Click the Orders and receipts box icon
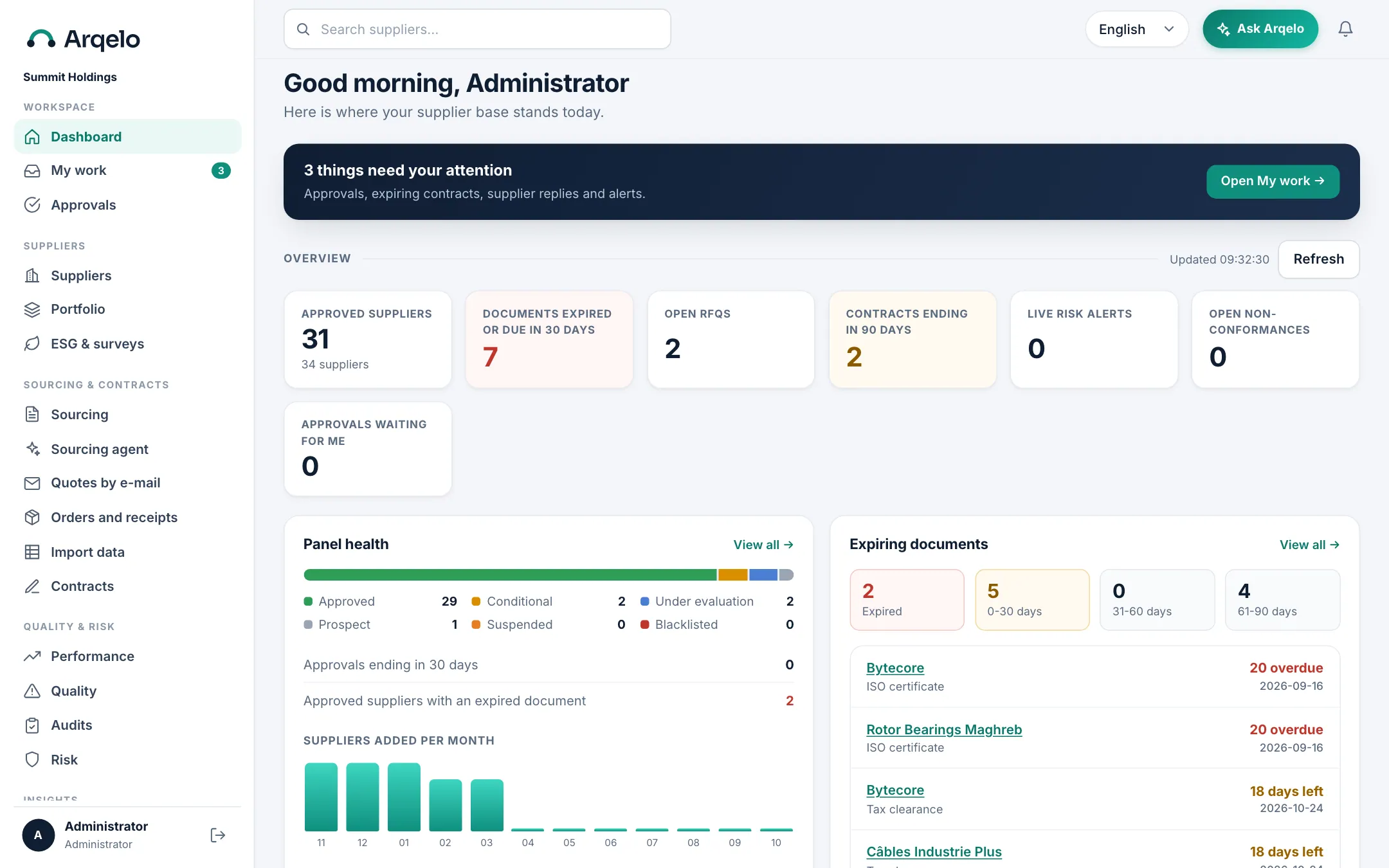This screenshot has width=1389, height=868. pyautogui.click(x=32, y=518)
